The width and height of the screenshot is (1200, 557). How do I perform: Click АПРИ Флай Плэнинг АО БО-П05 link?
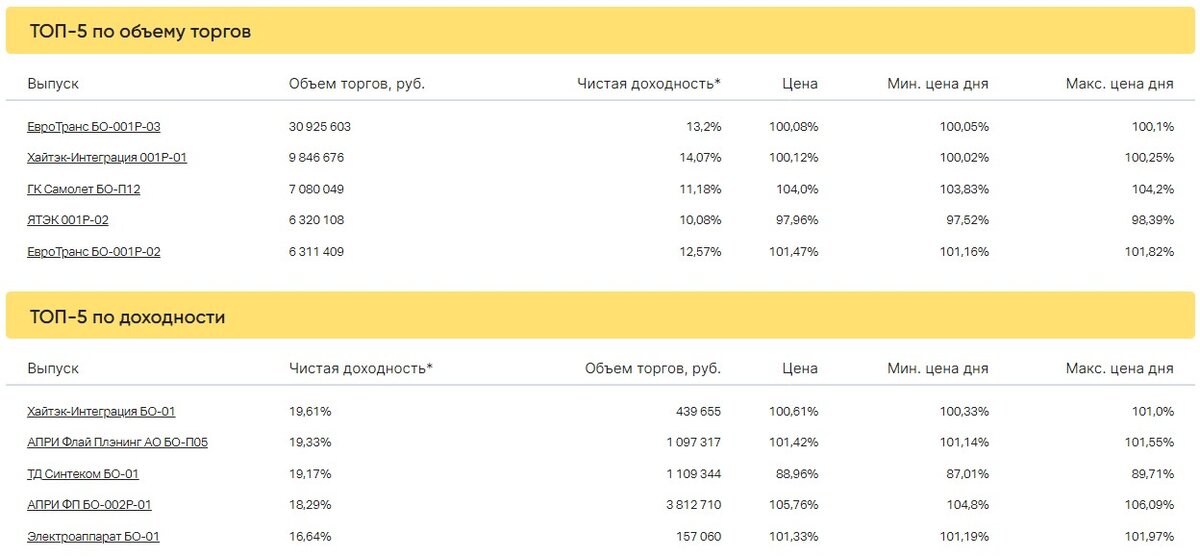click(x=117, y=442)
